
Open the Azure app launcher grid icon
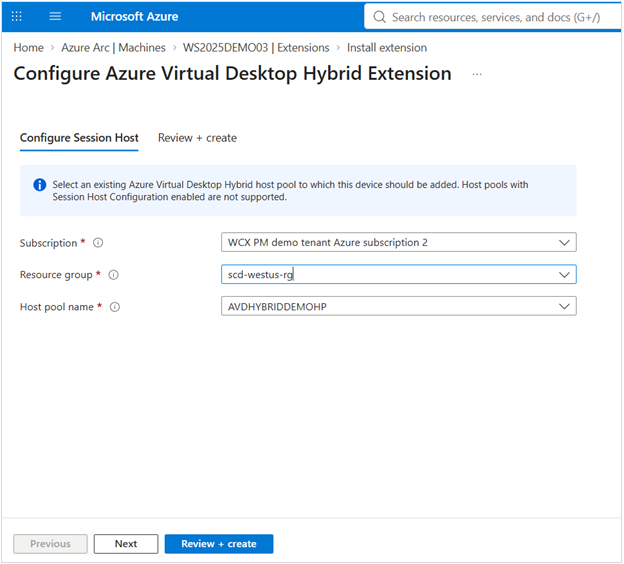pos(17,16)
